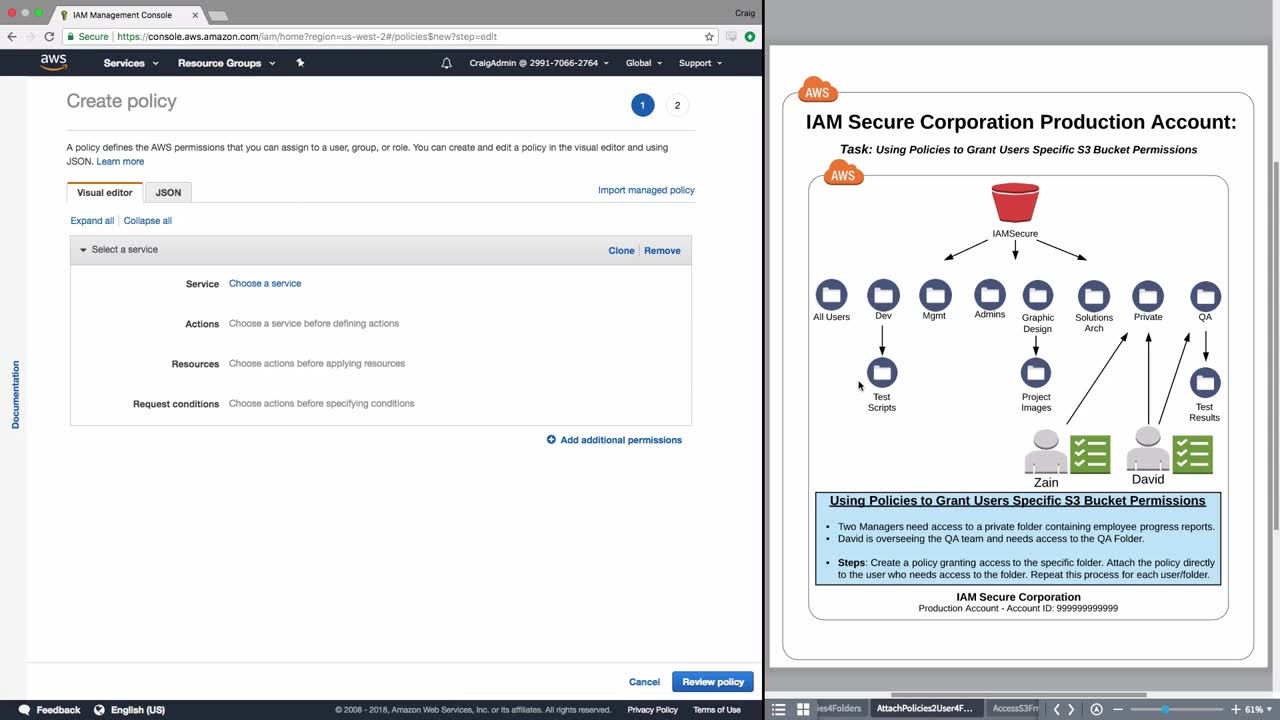Click the plus icon for additional permissions
Screen dimensions: 1280x720
pyautogui.click(x=551, y=440)
